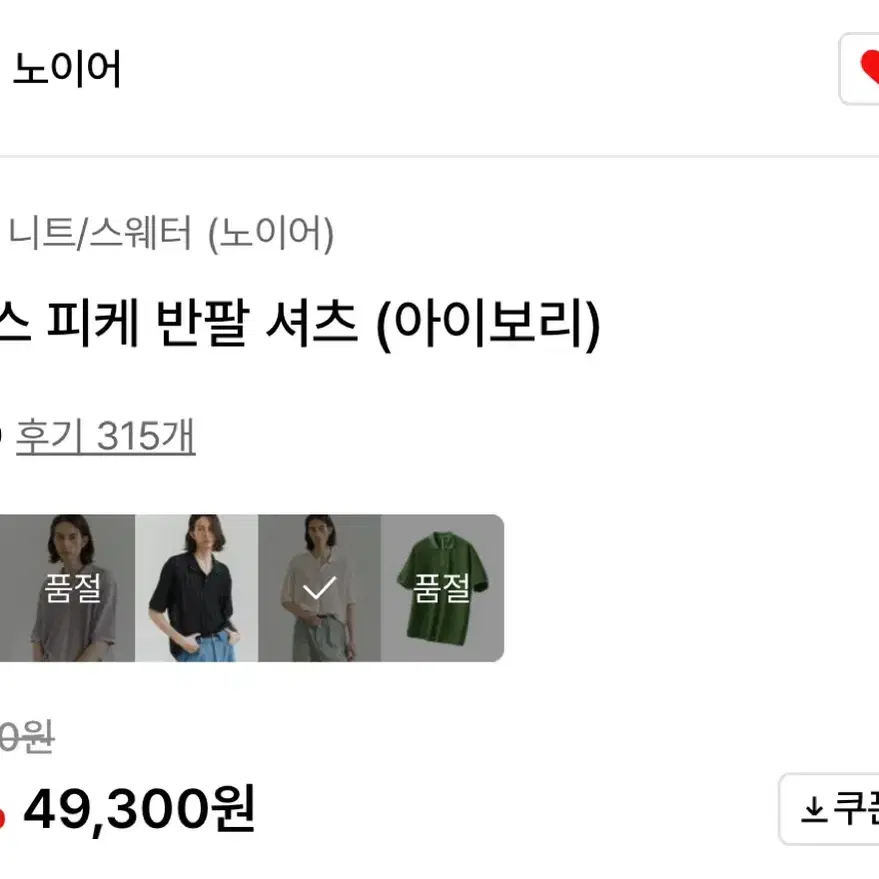Choose the sold-out green shirt thumbnail

click(442, 587)
